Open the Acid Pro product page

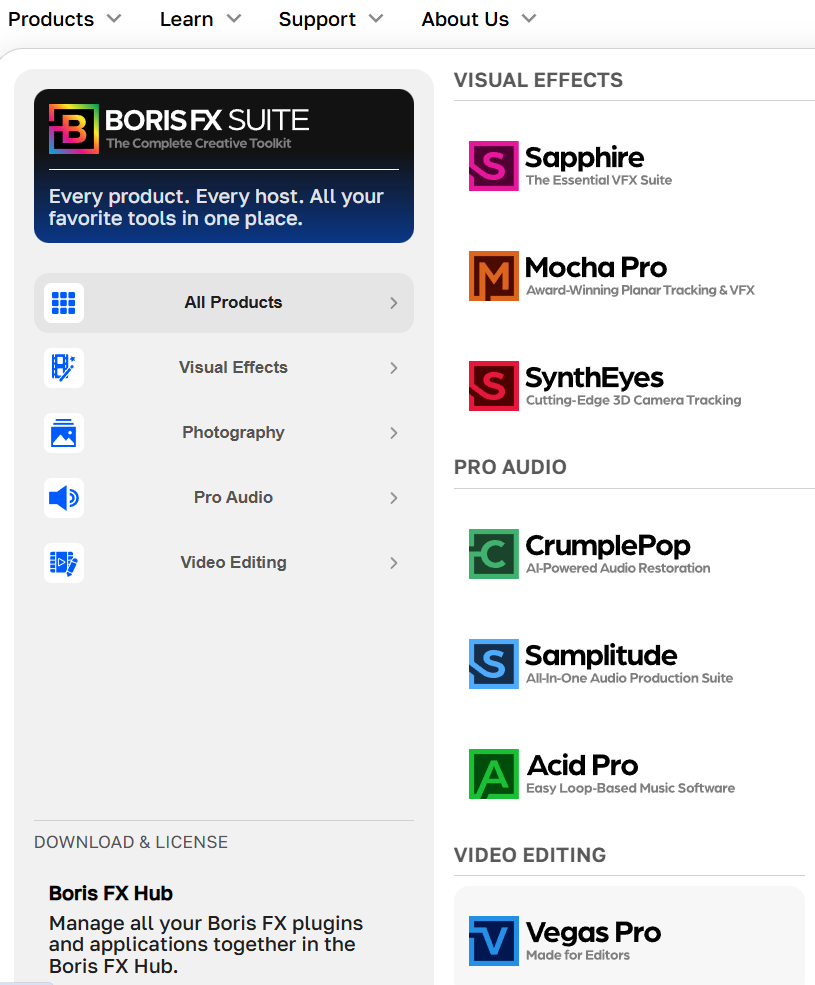tap(602, 774)
